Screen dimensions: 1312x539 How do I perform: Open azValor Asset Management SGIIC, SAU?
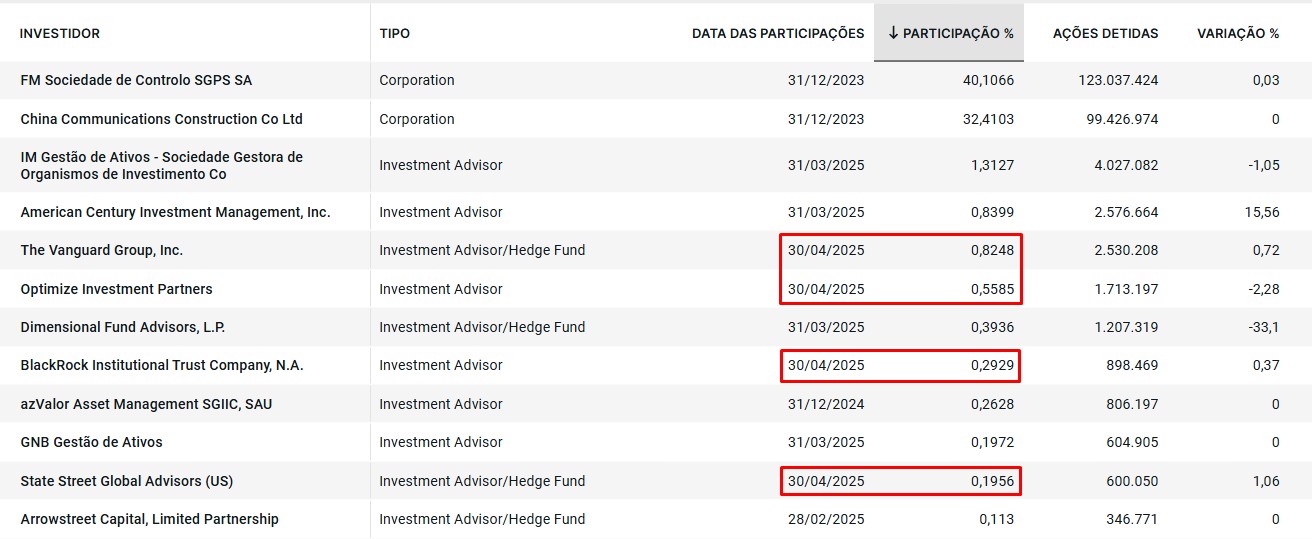(146, 404)
